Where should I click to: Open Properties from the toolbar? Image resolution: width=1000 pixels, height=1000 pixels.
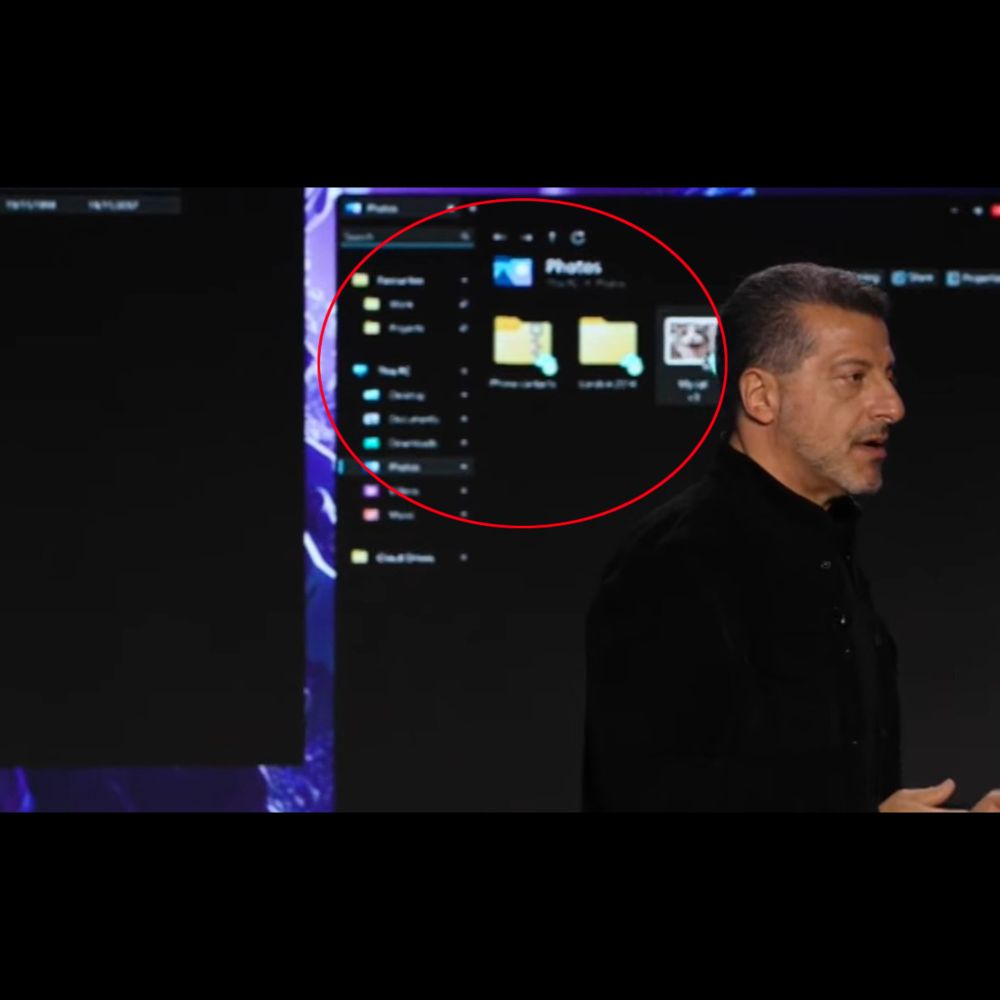(973, 279)
